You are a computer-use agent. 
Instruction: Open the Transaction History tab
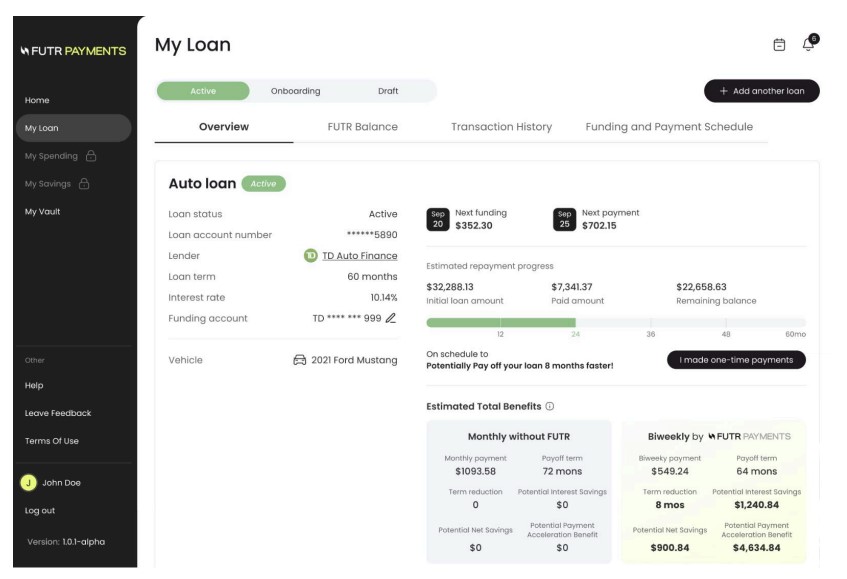501,127
